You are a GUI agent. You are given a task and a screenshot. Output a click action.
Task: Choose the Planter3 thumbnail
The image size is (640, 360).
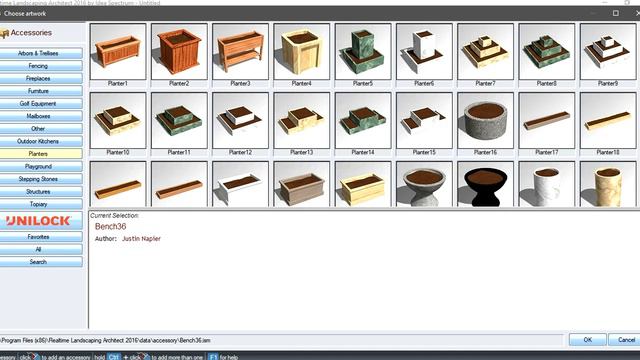(240, 51)
